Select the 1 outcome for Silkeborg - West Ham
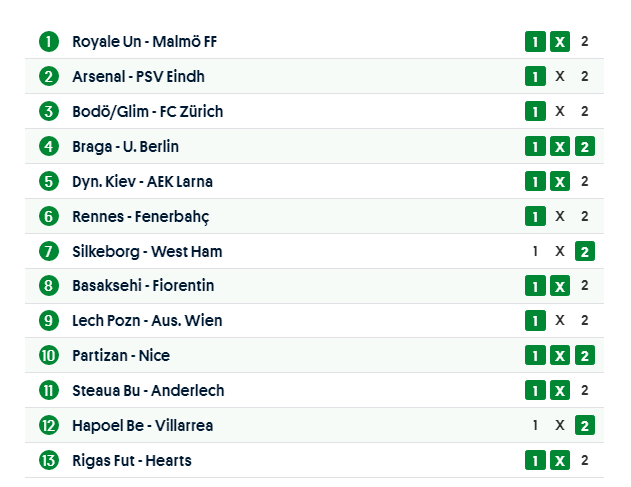Viewport: 631px width, 487px height. 535,251
